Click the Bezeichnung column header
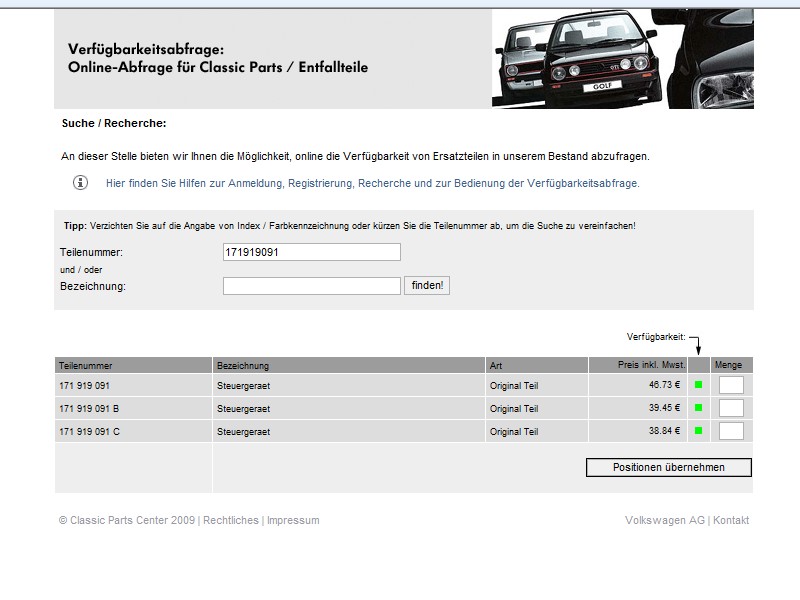 point(243,365)
